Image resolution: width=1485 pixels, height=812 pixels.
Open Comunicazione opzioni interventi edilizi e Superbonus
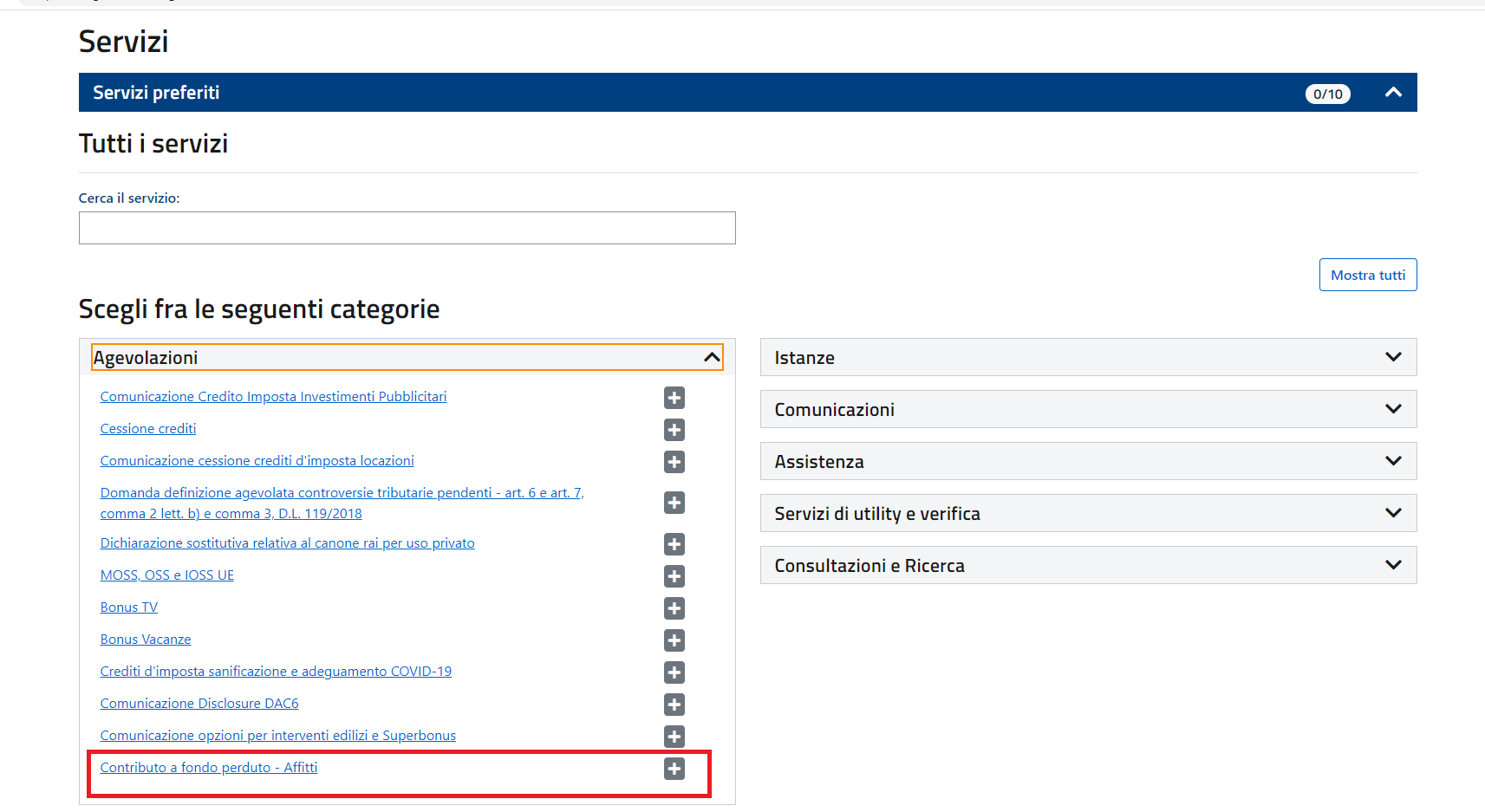278,736
